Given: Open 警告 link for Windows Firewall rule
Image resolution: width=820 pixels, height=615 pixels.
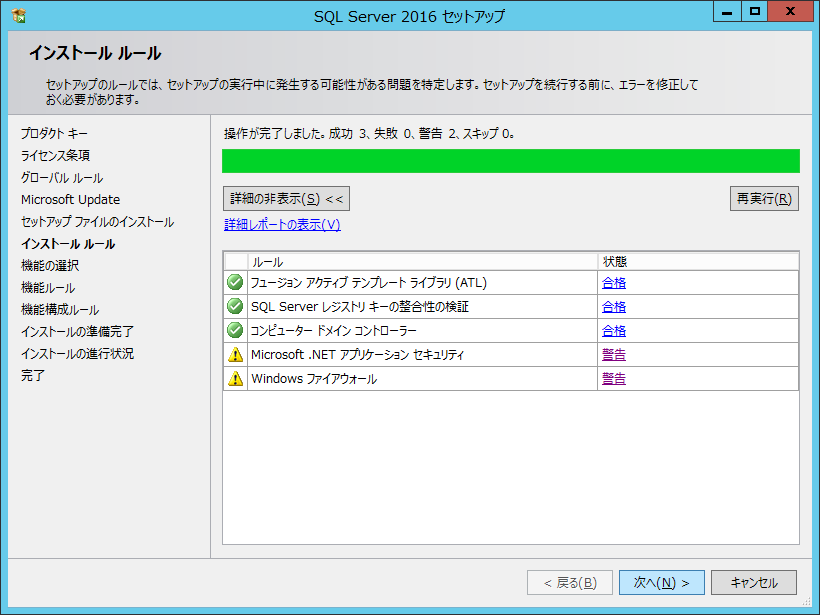Looking at the screenshot, I should (614, 379).
